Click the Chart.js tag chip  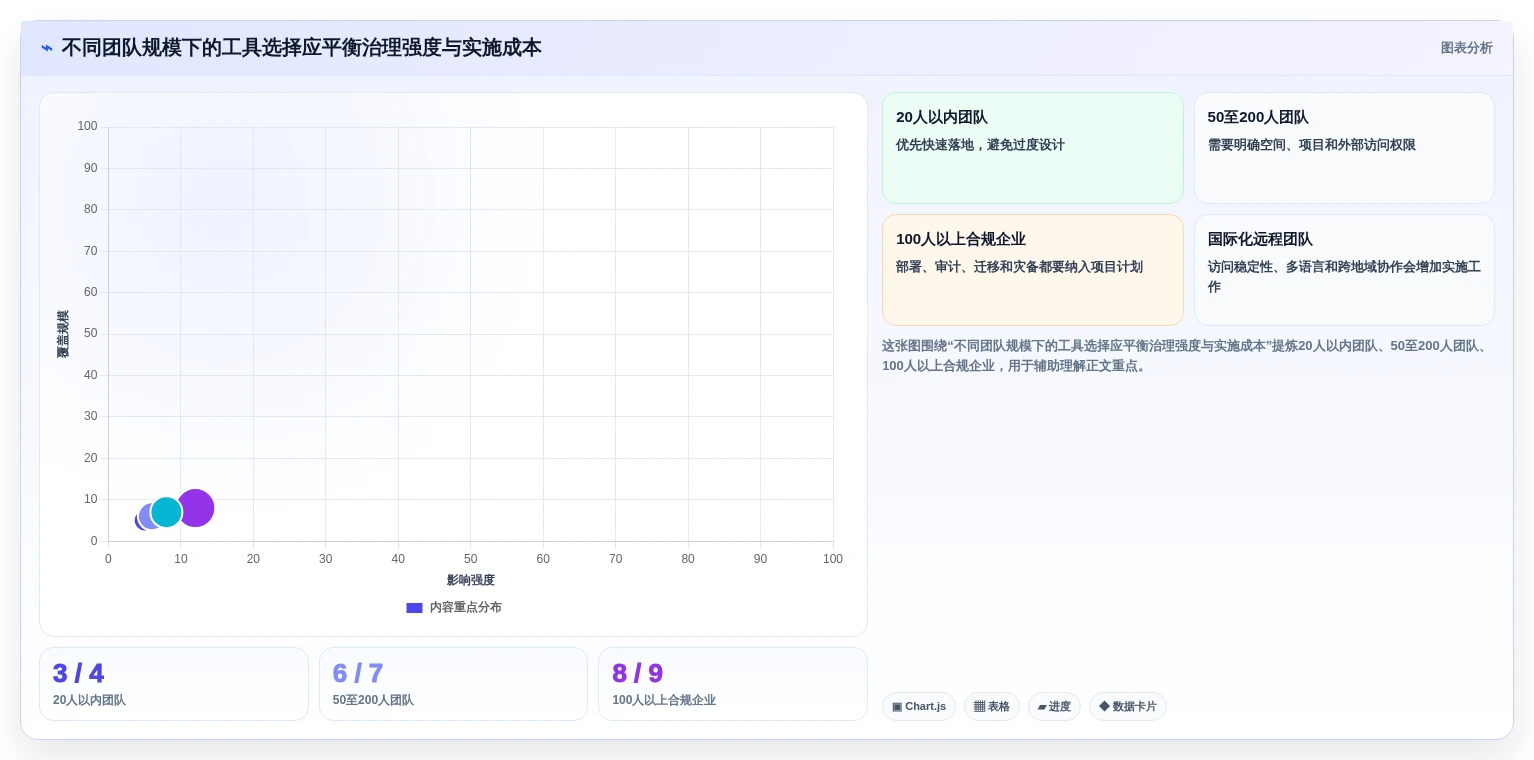(x=919, y=707)
